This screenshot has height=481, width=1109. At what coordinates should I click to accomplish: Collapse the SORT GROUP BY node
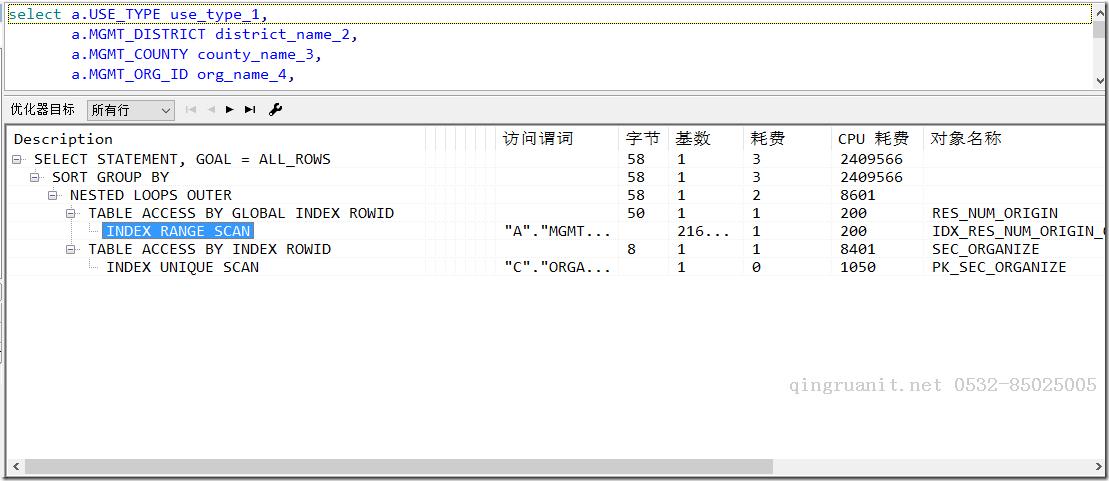point(35,178)
